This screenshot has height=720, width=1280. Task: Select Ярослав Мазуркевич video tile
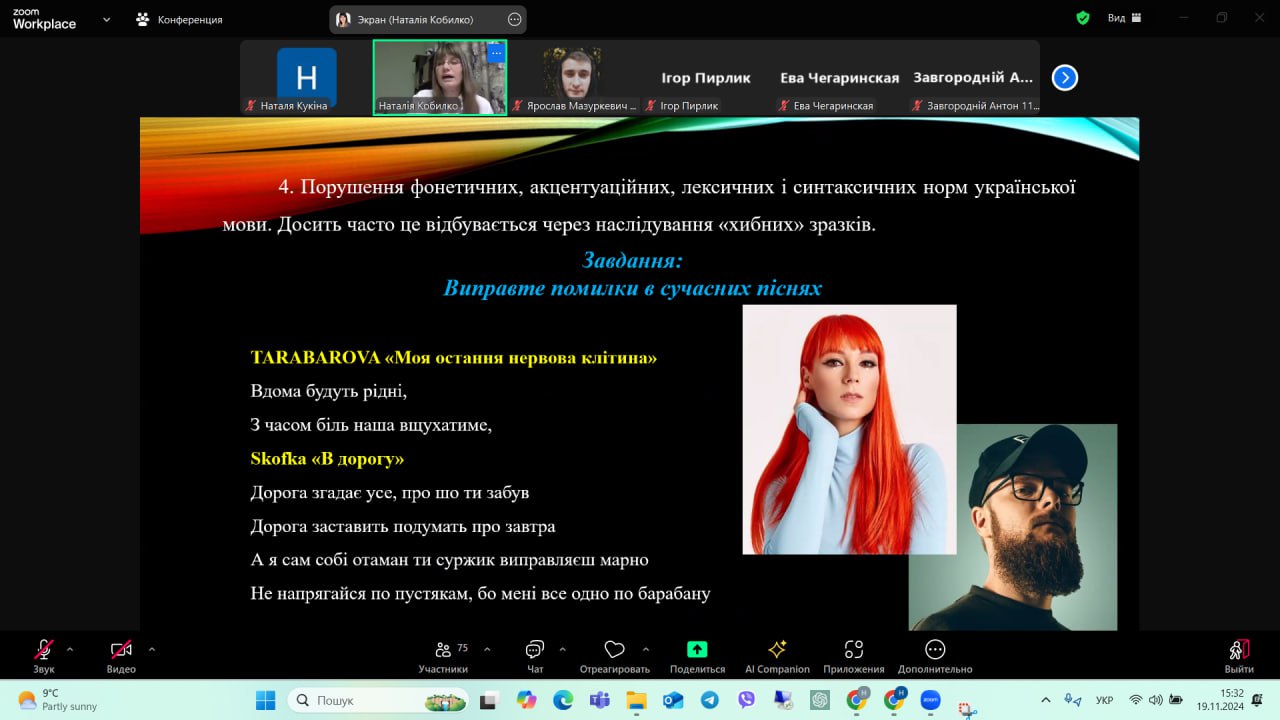573,77
